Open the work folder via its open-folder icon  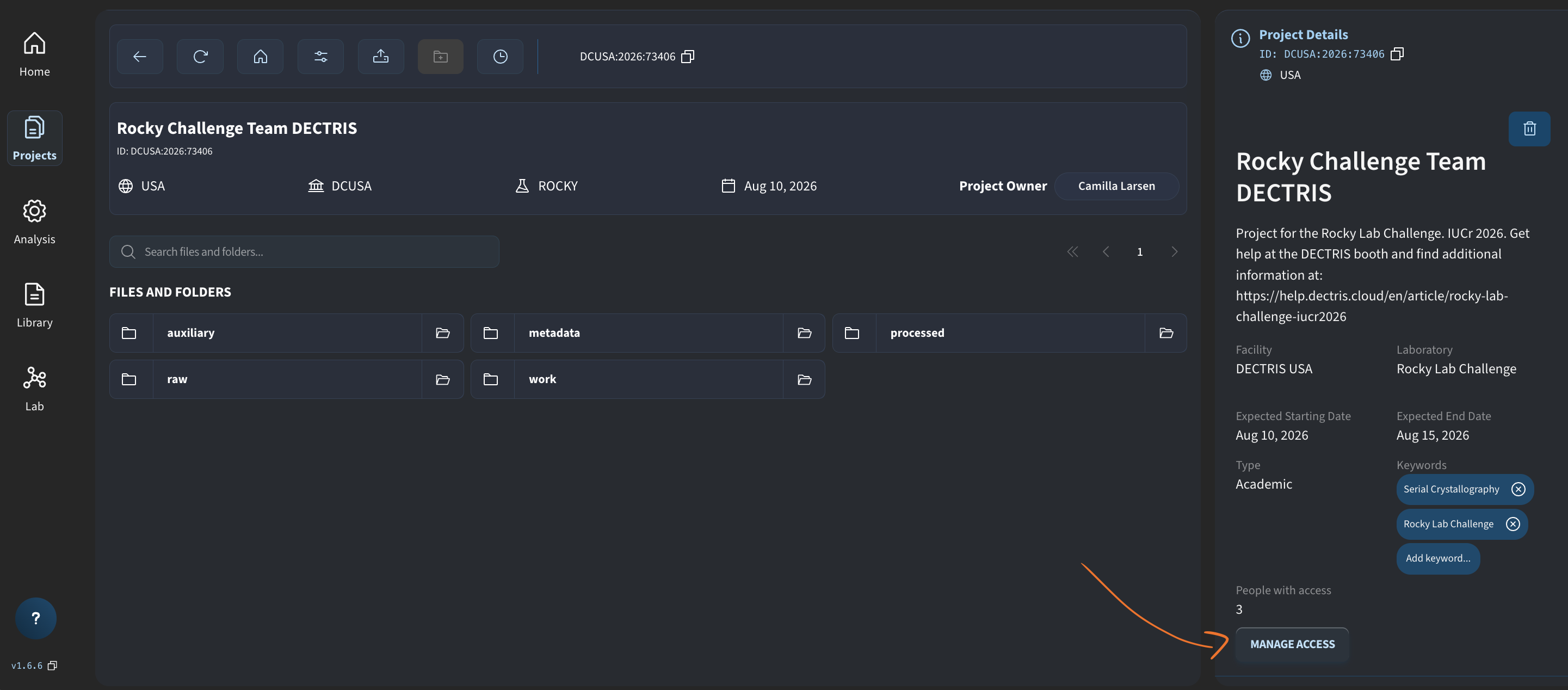(804, 379)
